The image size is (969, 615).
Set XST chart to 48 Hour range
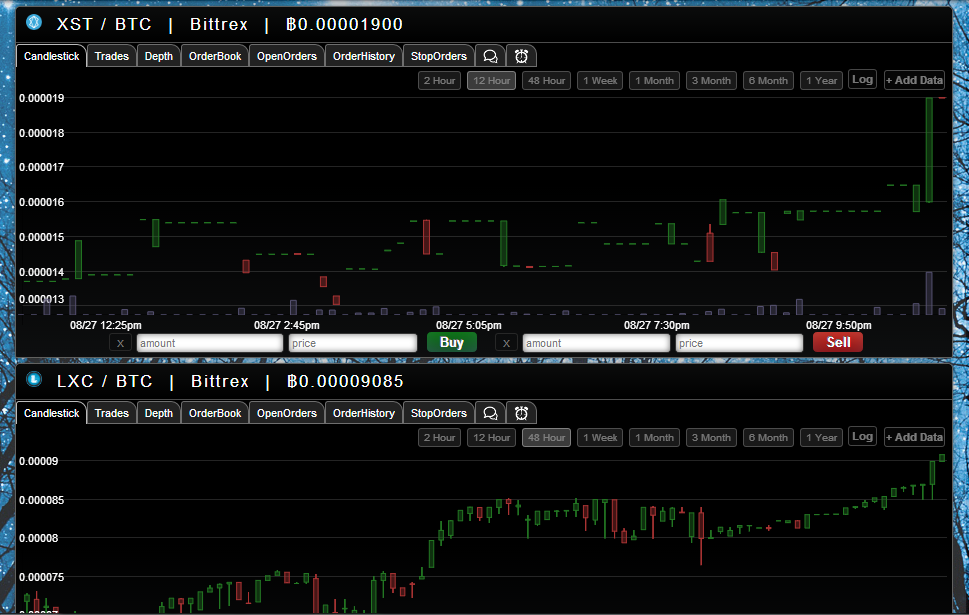click(546, 80)
